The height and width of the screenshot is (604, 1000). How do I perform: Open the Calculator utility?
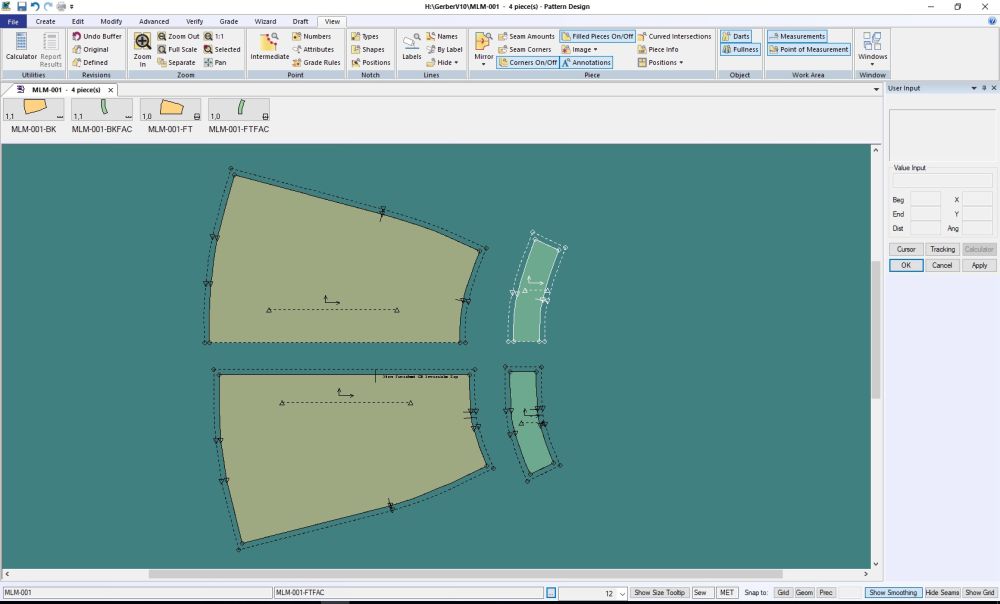pos(21,48)
